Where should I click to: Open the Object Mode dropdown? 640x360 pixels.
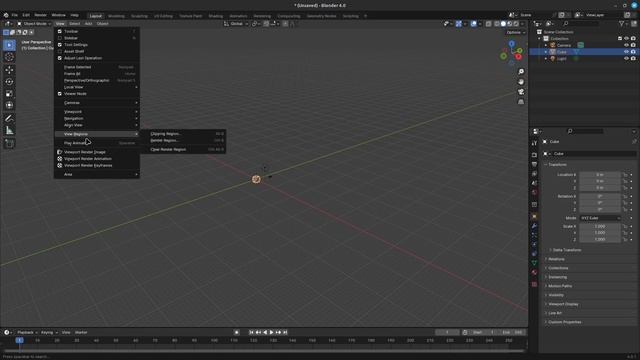[34, 24]
